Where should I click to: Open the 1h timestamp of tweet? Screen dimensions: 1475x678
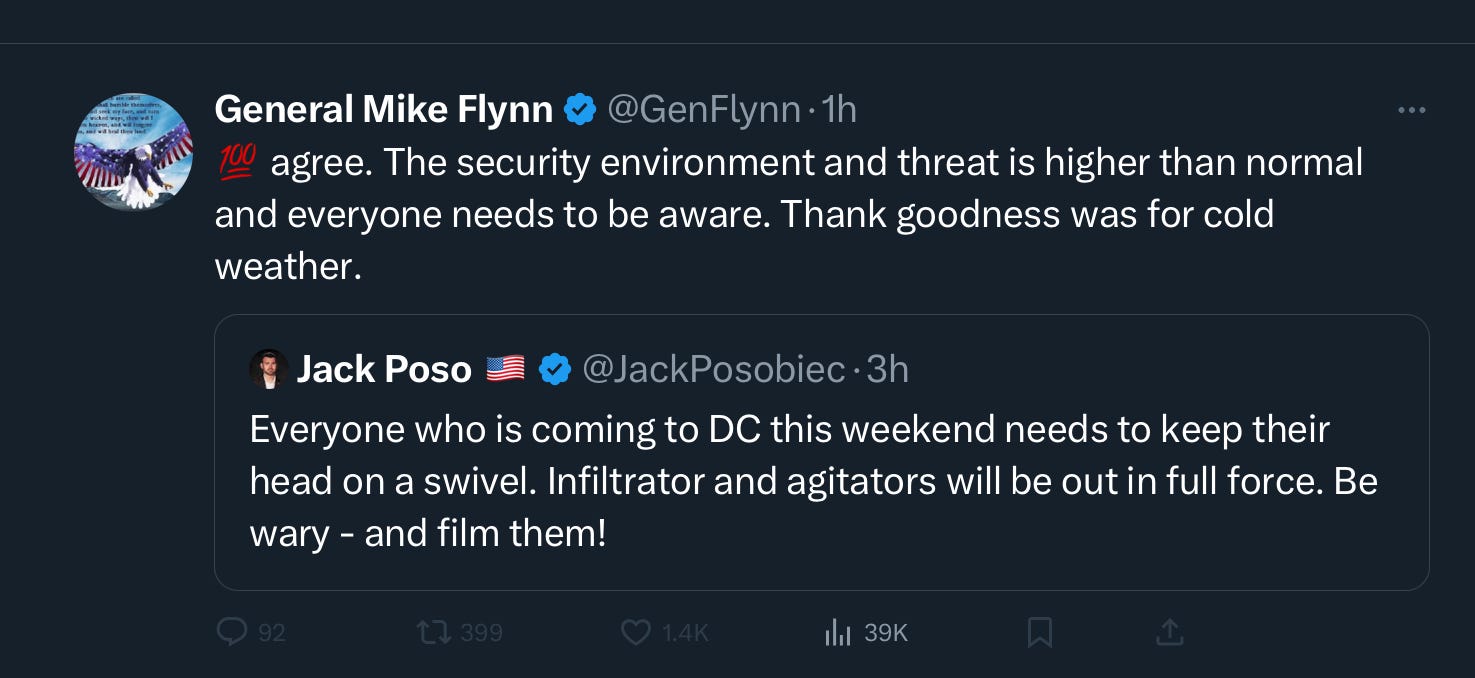pyautogui.click(x=838, y=110)
